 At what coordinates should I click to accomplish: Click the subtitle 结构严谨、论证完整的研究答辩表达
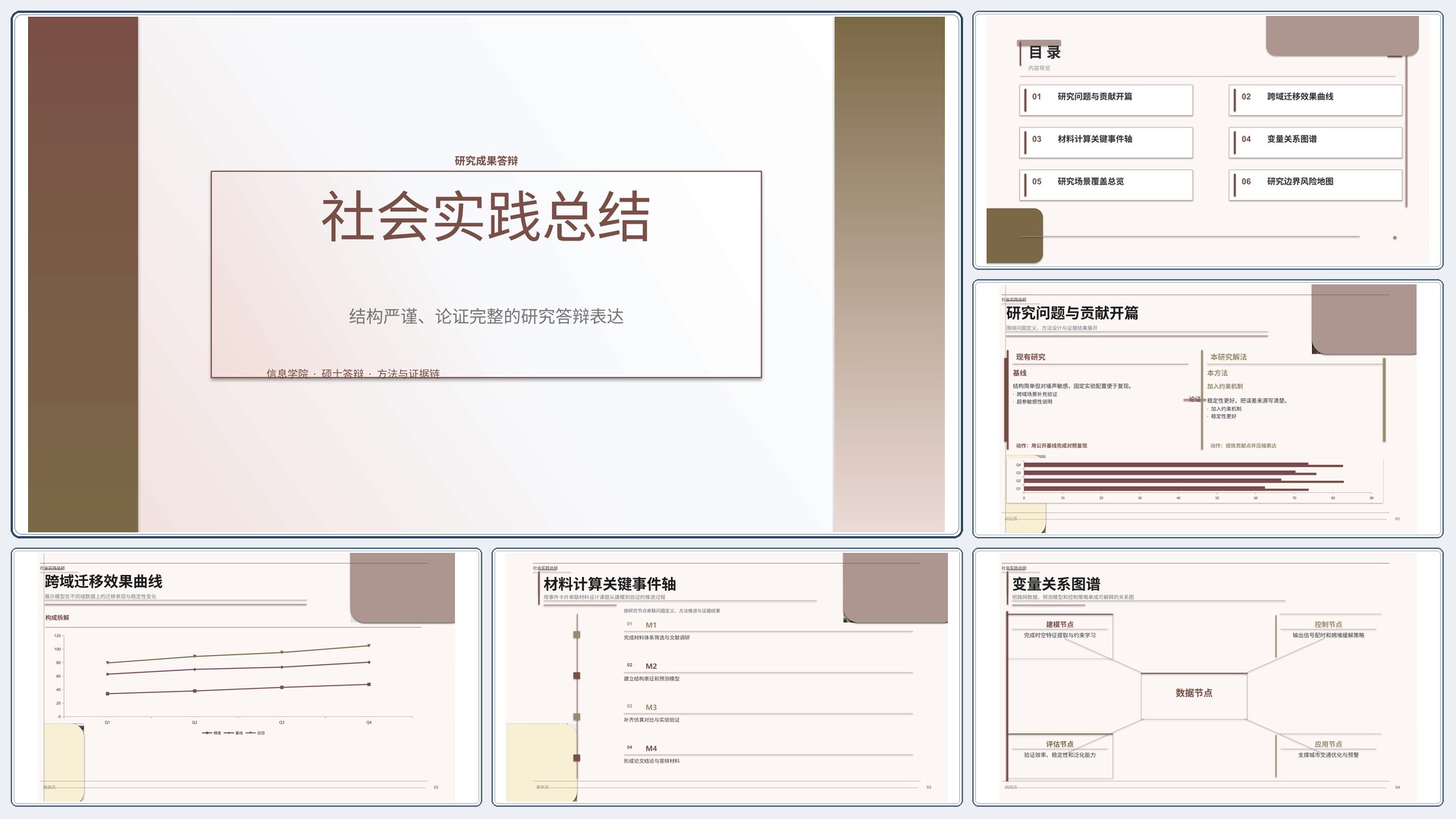(486, 316)
